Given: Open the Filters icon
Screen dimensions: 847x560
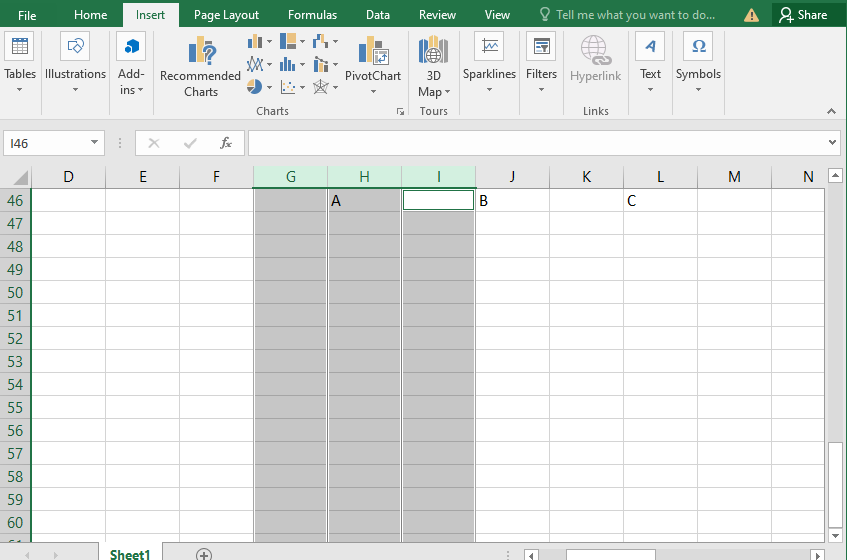Looking at the screenshot, I should 541,46.
